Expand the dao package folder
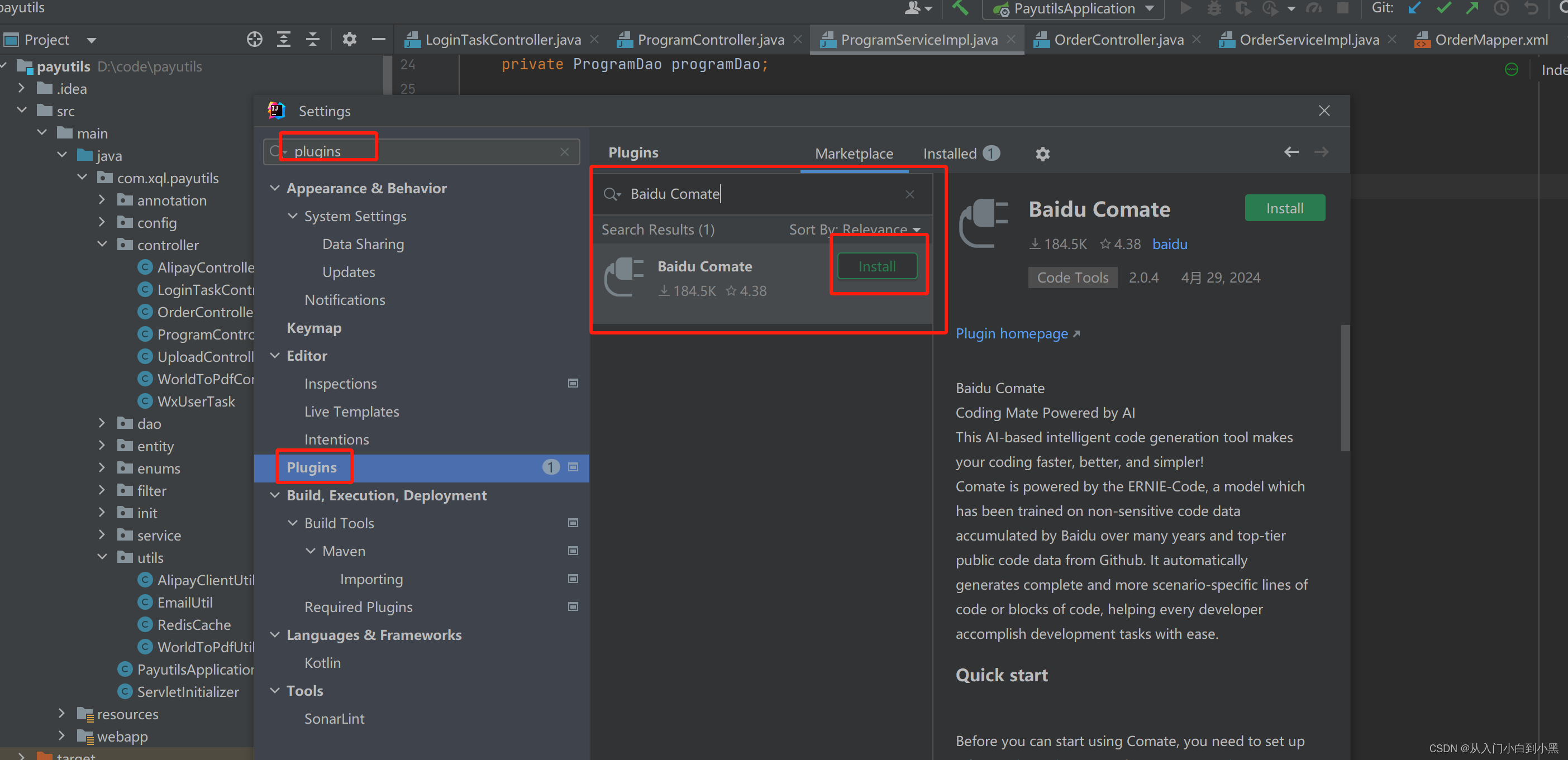 [x=102, y=423]
